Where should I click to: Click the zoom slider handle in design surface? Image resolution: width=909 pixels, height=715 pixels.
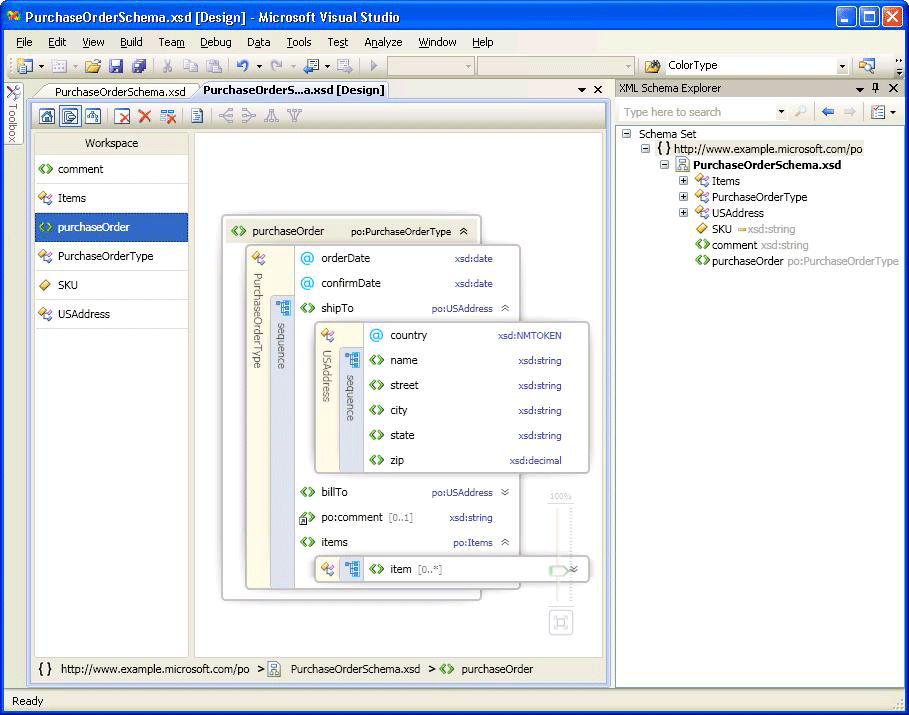[x=558, y=570]
